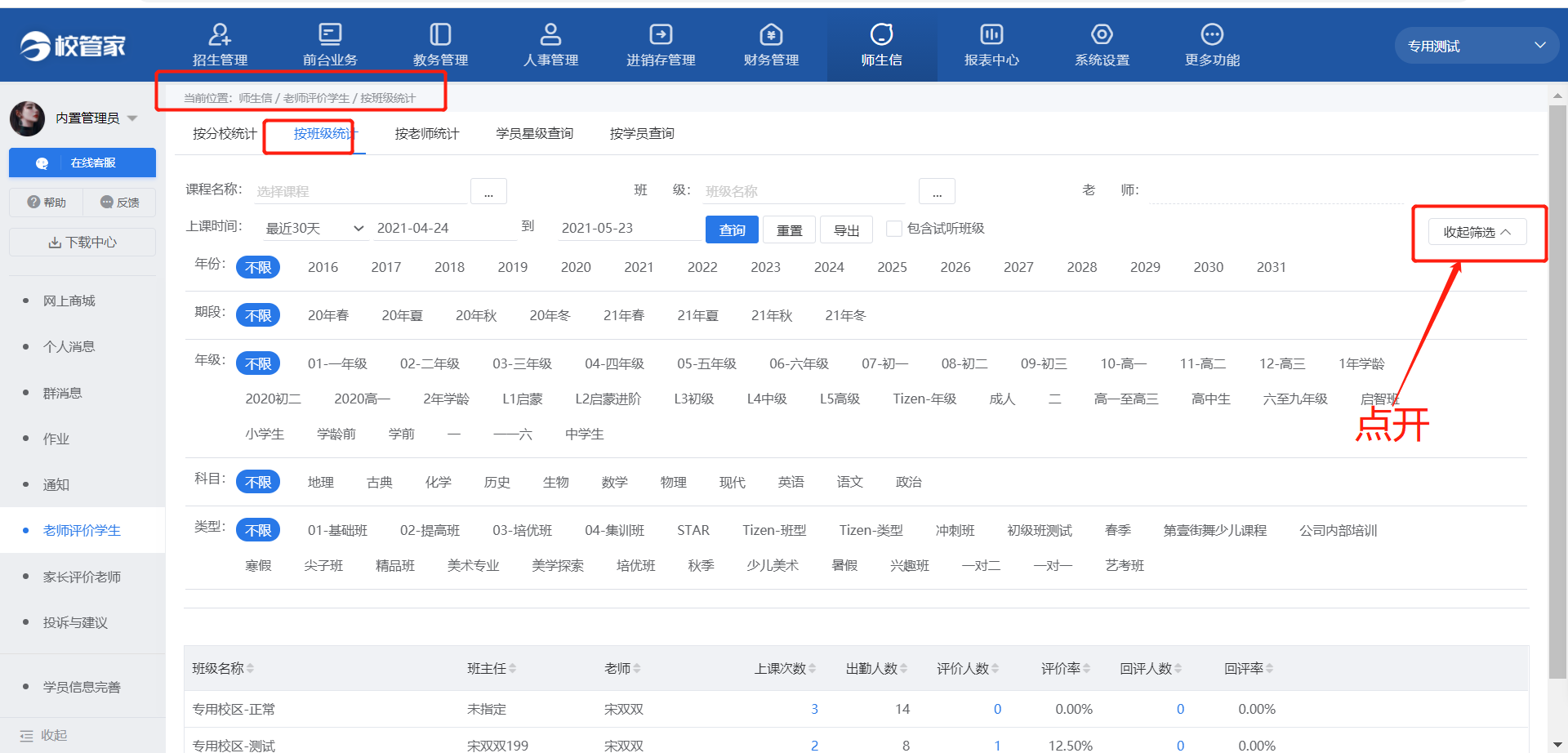1568x753 pixels.
Task: Click 课程名称 input field
Action: pos(360,191)
